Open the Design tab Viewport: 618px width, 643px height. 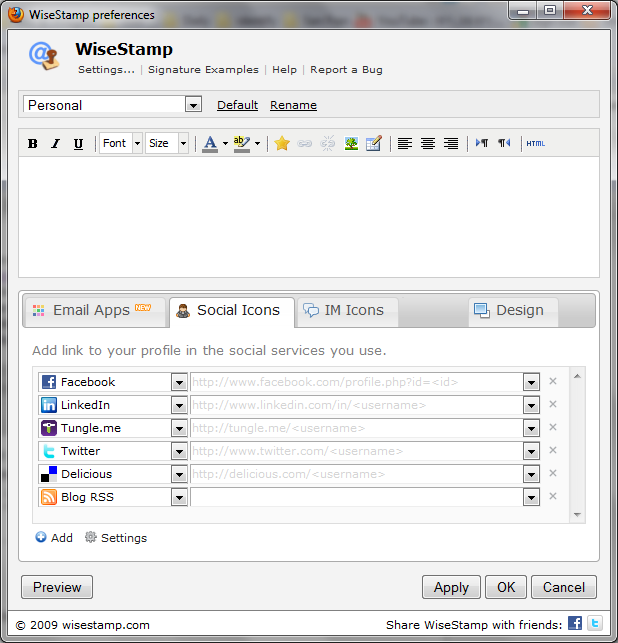tap(513, 312)
